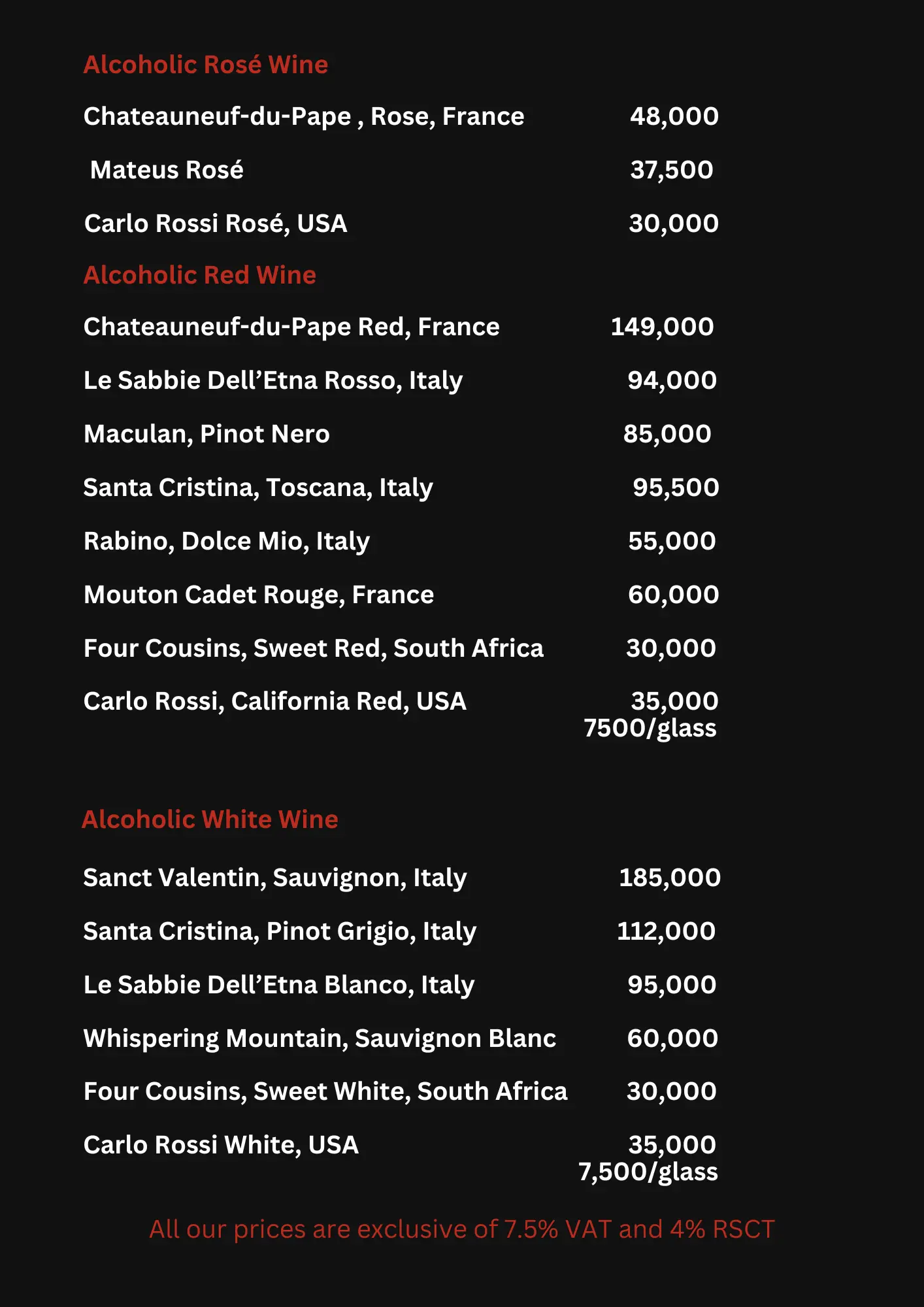Image resolution: width=924 pixels, height=1307 pixels.
Task: Select Le Sabbie Dell'Etna Rosso, Italy
Action: [x=272, y=380]
